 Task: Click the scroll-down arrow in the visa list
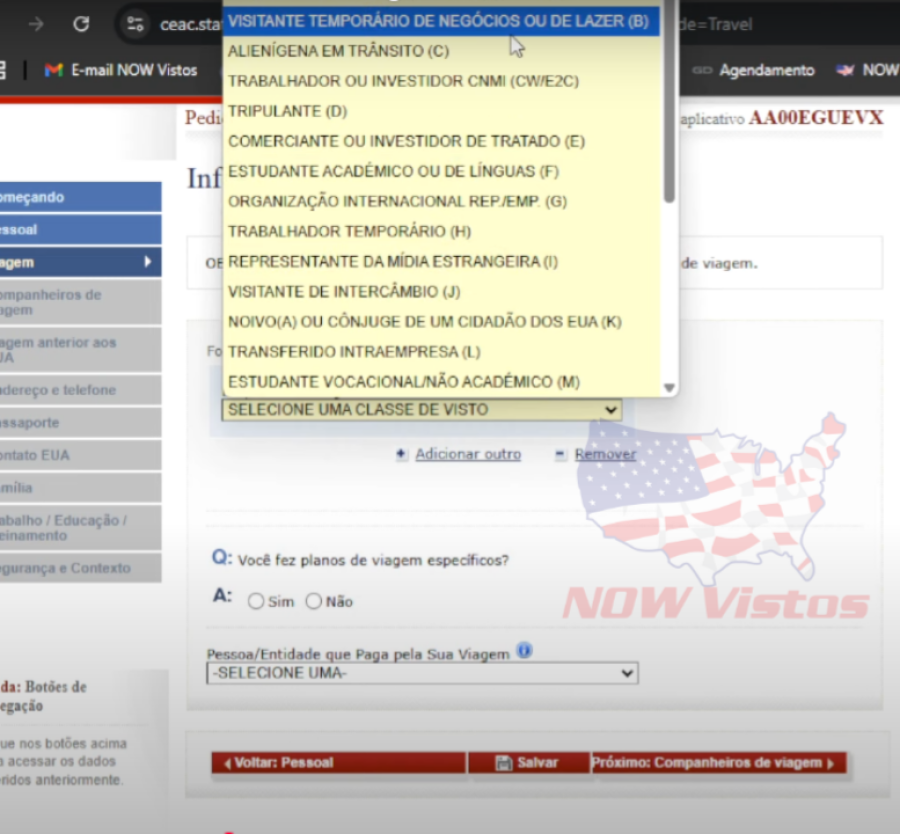pyautogui.click(x=668, y=387)
